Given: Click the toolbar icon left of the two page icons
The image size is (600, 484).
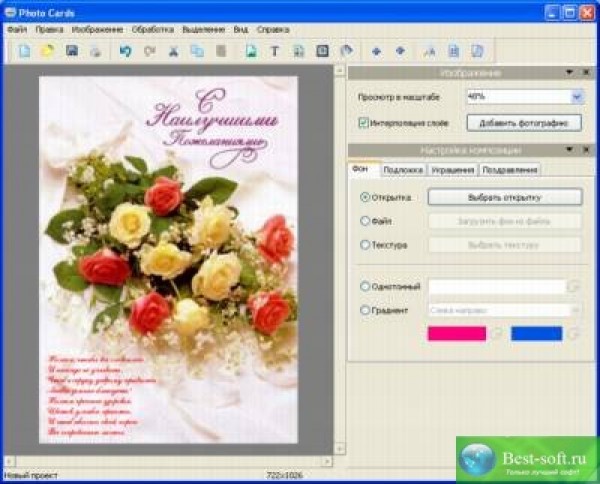Looking at the screenshot, I should click(430, 51).
